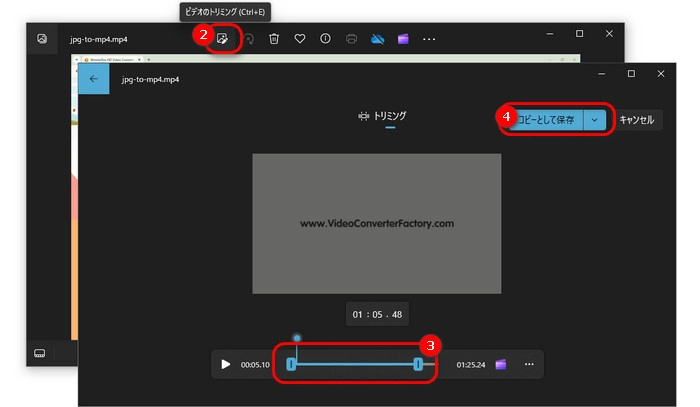Maximize the back Photos window
Viewport: 700px width, 407px height.
pos(579,33)
